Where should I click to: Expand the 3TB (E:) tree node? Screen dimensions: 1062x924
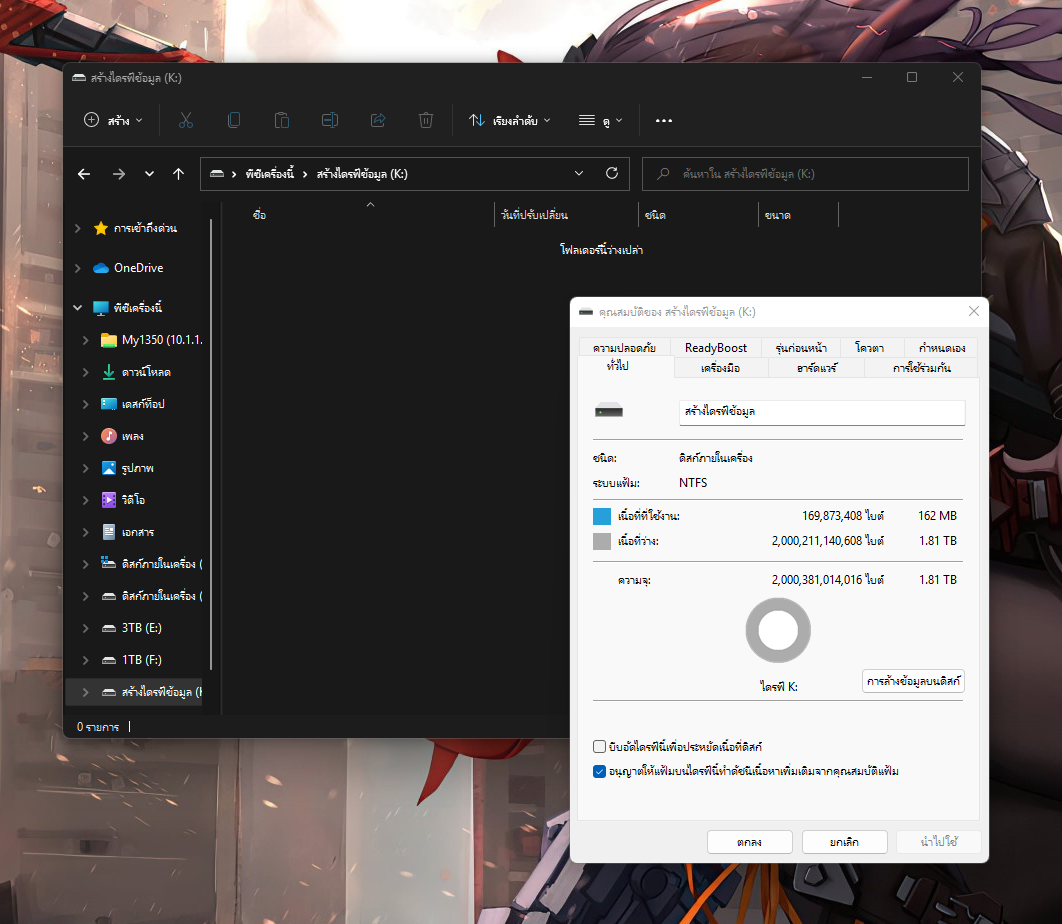[x=86, y=628]
